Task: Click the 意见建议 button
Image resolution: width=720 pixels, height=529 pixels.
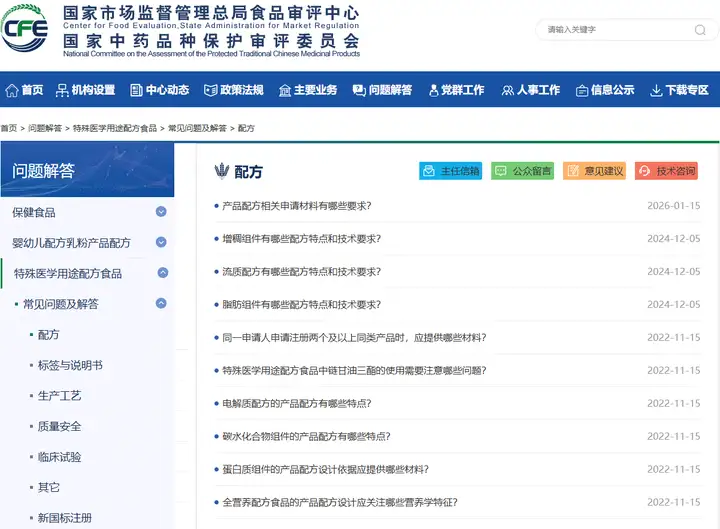Action: coord(594,171)
